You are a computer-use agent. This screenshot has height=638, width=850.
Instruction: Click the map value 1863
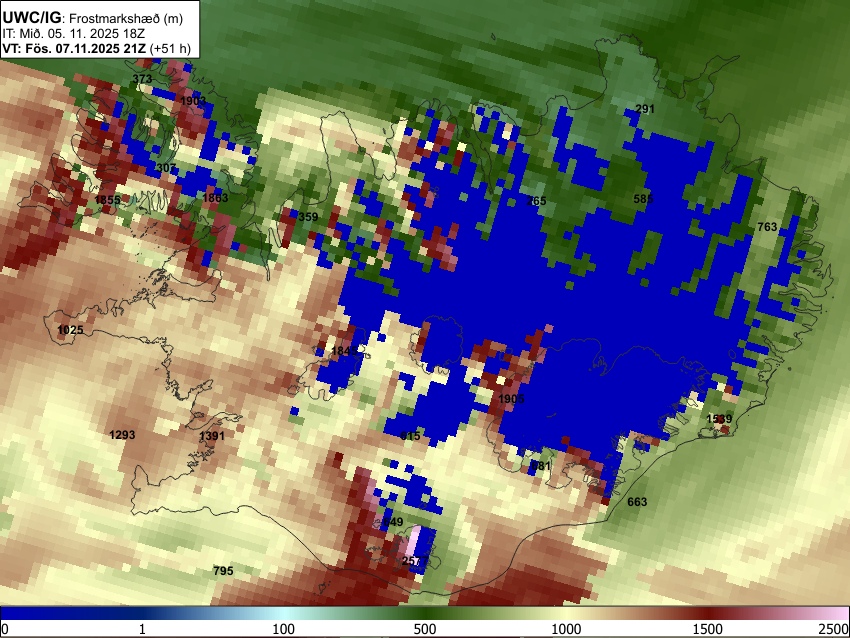point(215,198)
